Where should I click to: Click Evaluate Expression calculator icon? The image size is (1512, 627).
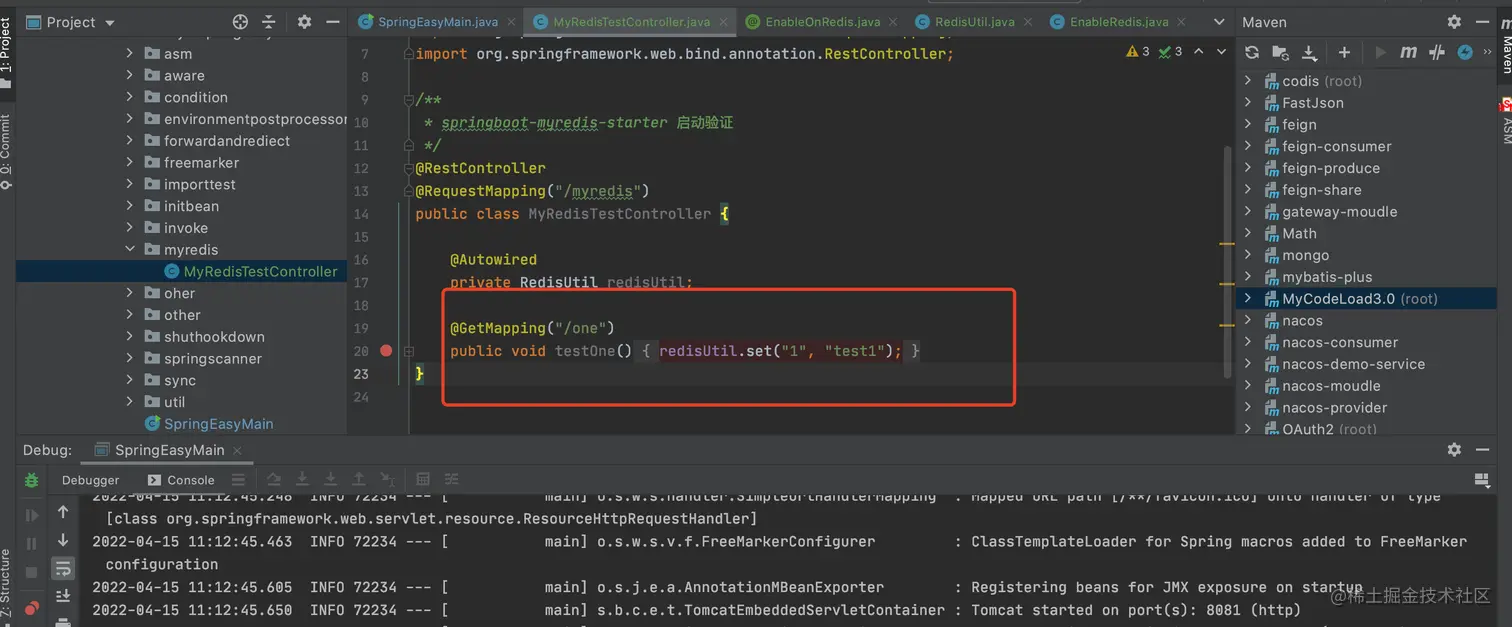[423, 480]
